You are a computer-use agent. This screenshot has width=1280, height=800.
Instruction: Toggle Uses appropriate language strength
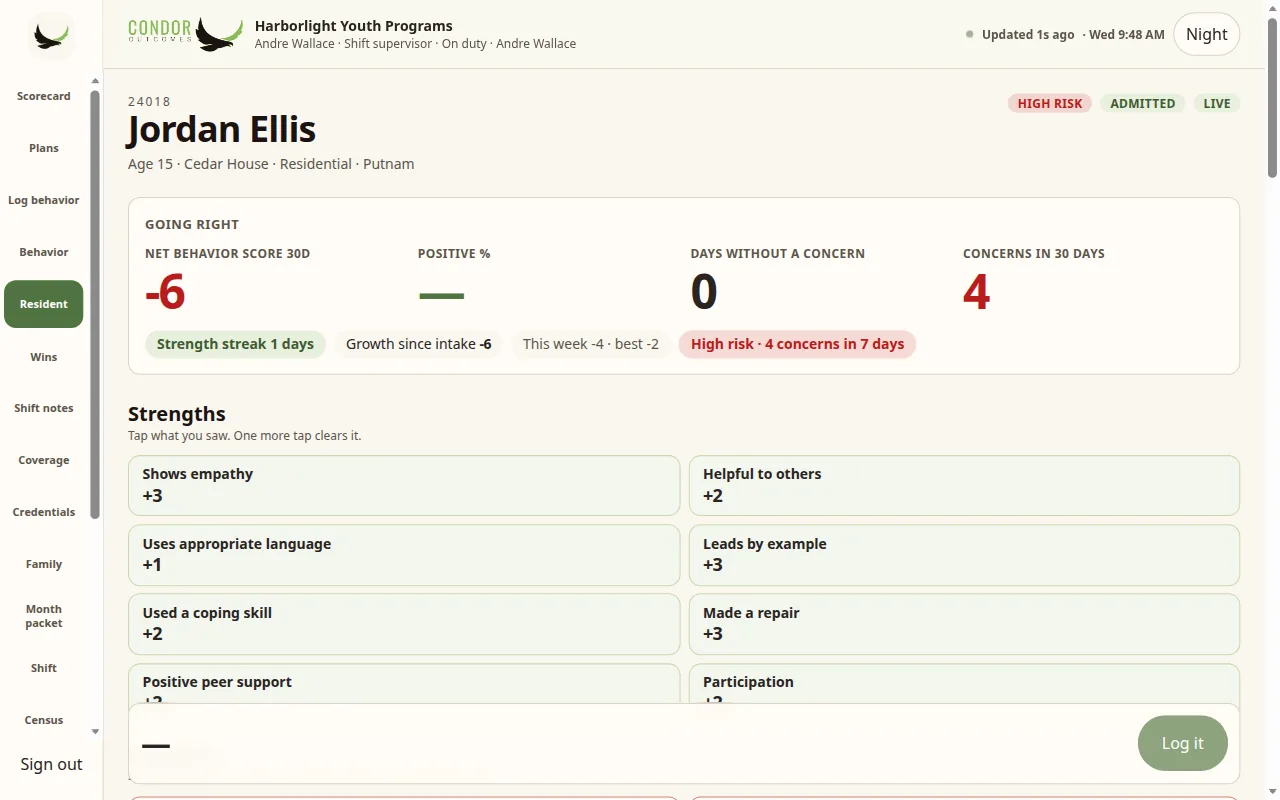(404, 555)
